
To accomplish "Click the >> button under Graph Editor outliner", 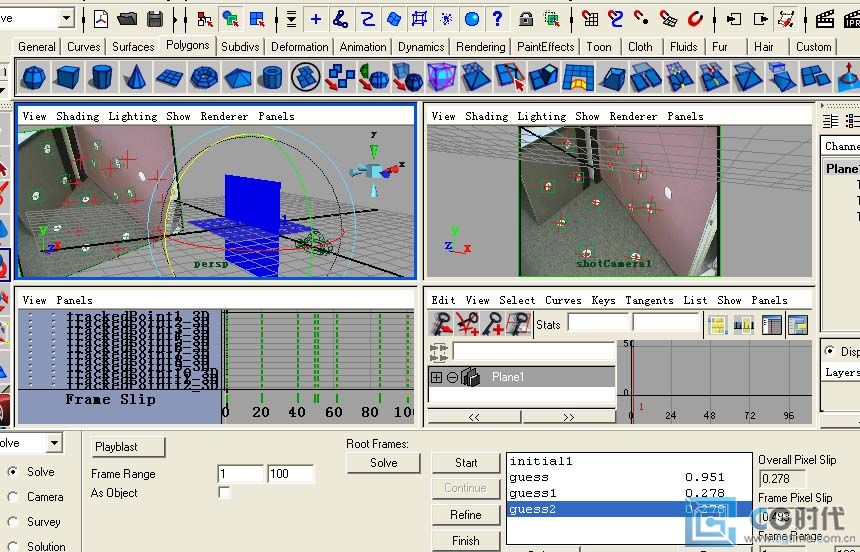I will [569, 417].
